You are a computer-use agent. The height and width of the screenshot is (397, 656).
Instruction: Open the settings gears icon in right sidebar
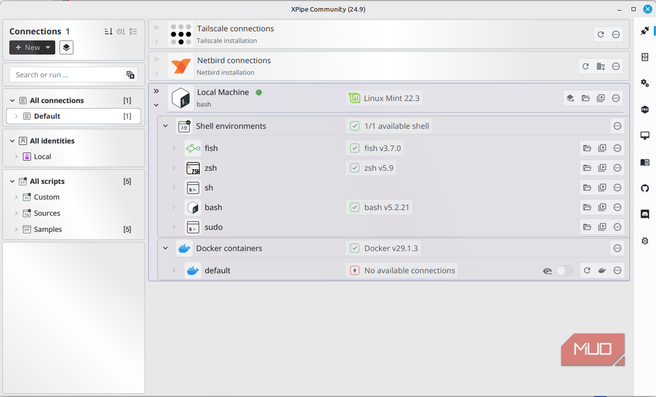[x=645, y=83]
